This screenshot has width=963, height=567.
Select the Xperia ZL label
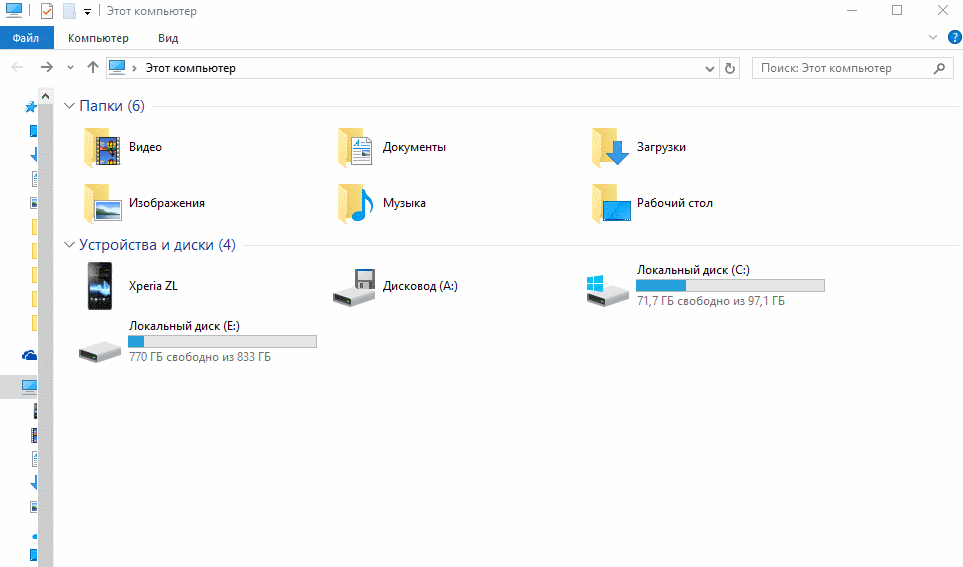tap(153, 286)
